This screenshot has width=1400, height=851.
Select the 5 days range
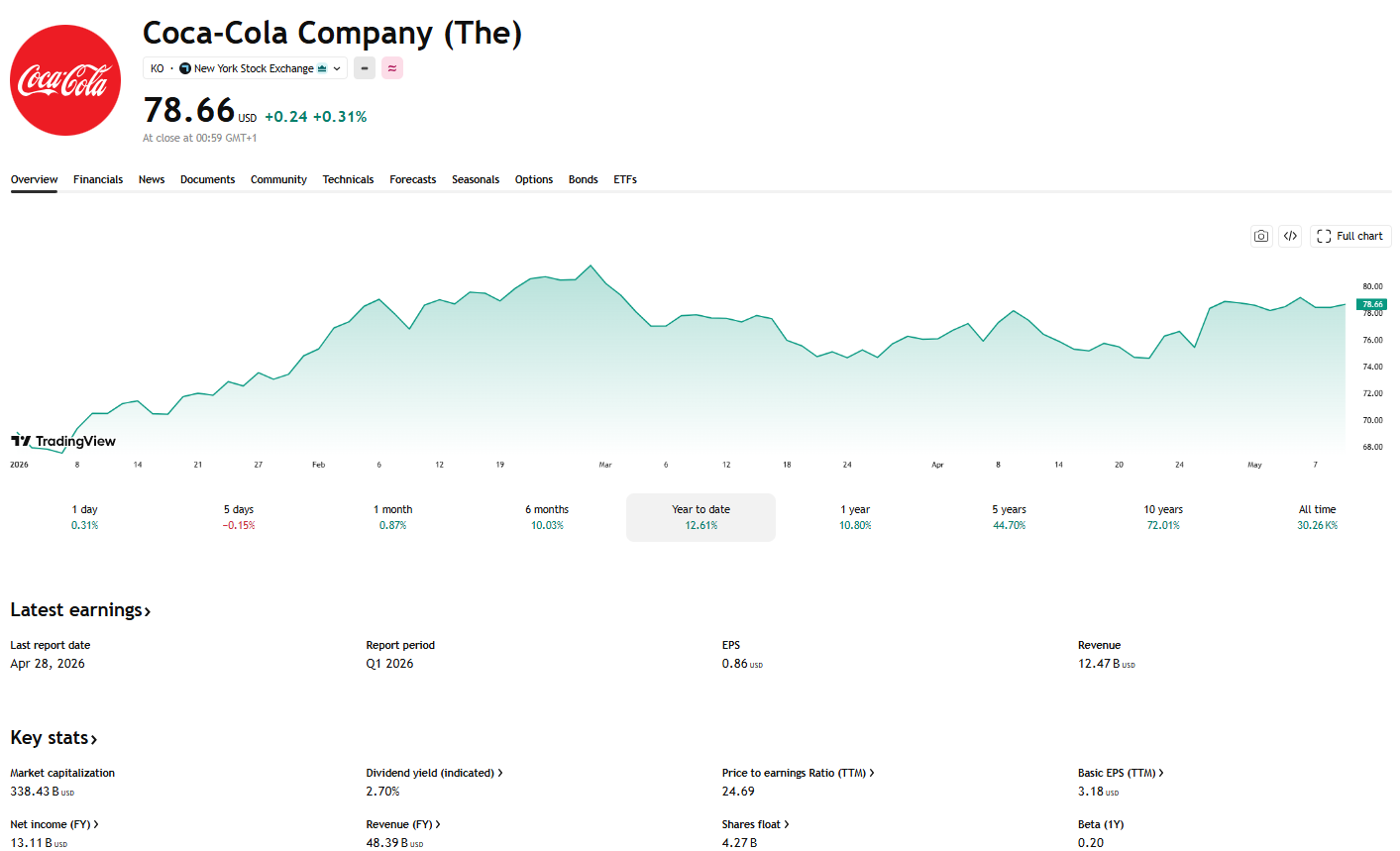pos(239,517)
